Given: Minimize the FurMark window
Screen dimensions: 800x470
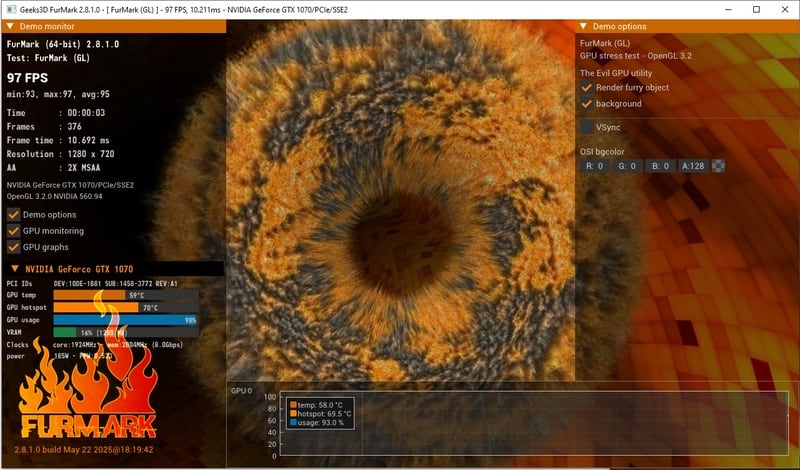Looking at the screenshot, I should pyautogui.click(x=728, y=9).
